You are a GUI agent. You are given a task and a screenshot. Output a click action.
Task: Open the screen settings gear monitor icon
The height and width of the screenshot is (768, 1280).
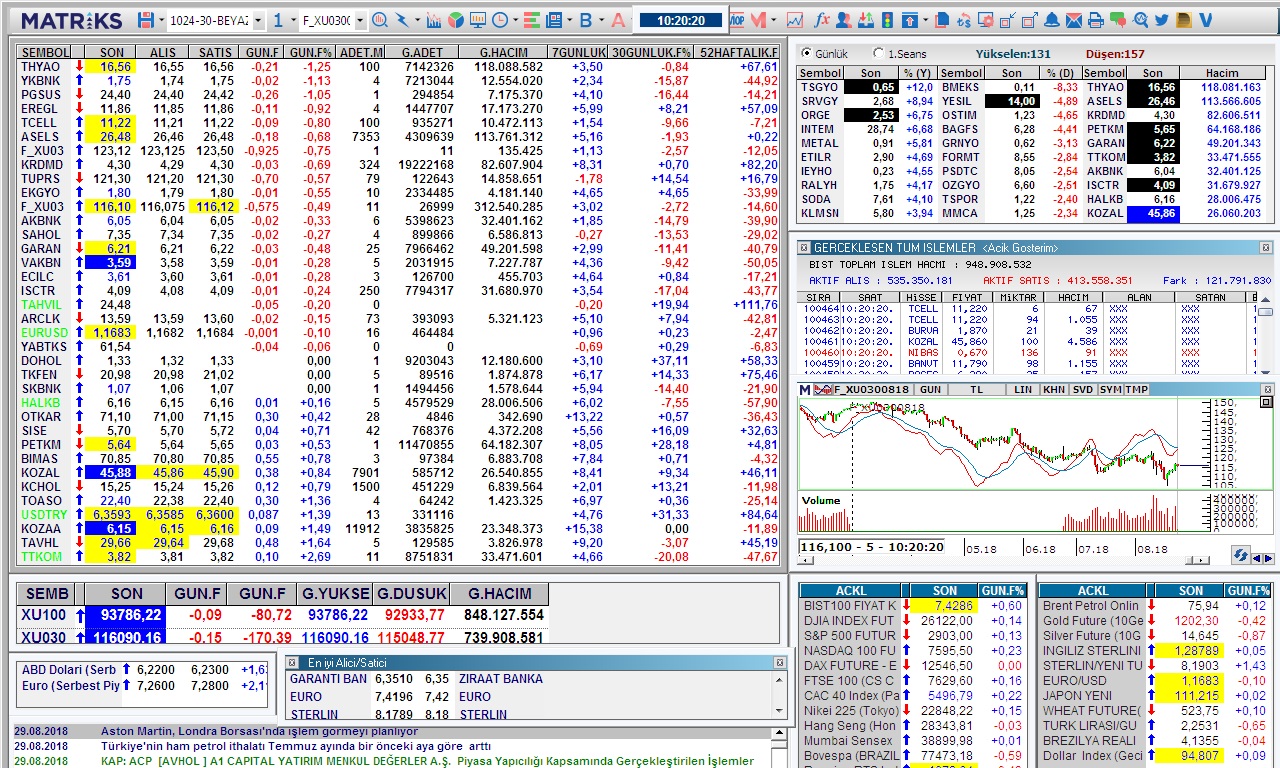pos(987,20)
